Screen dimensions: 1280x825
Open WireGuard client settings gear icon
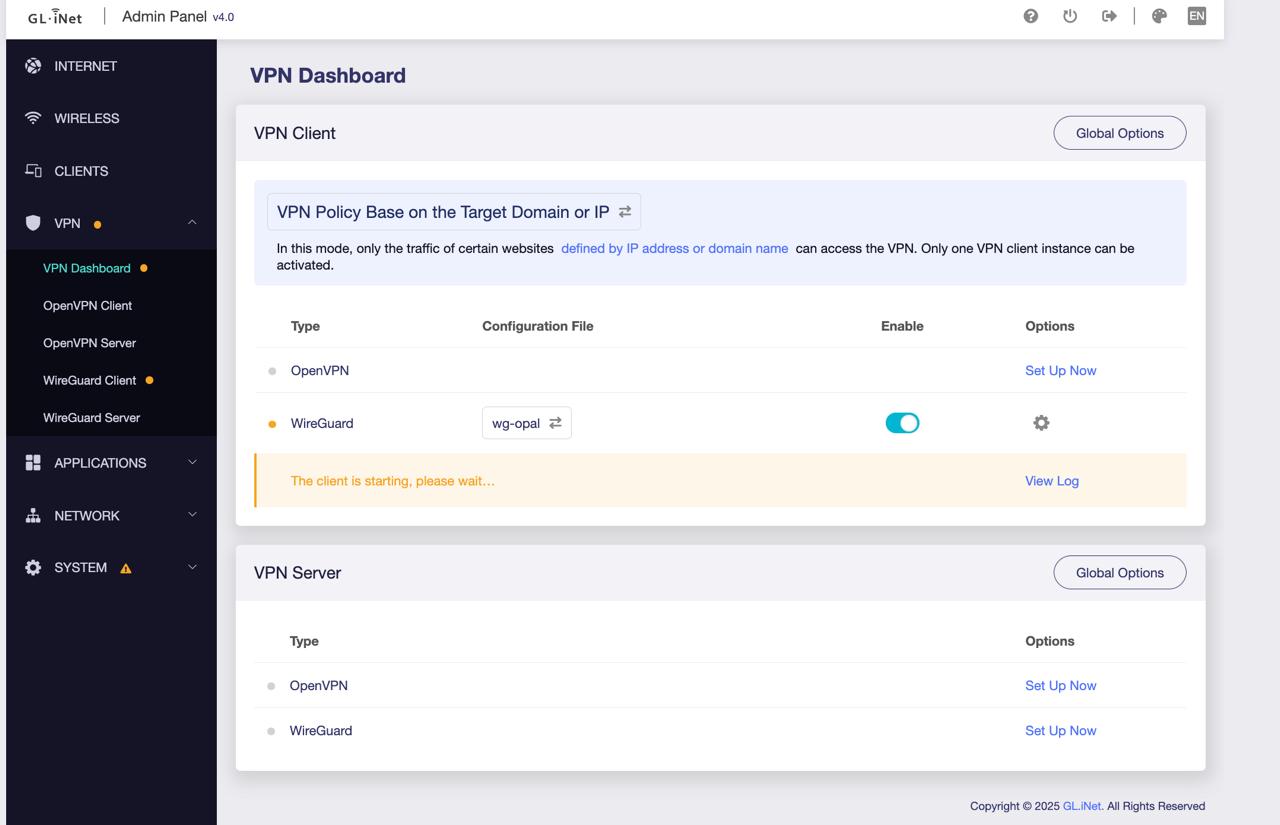point(1041,423)
